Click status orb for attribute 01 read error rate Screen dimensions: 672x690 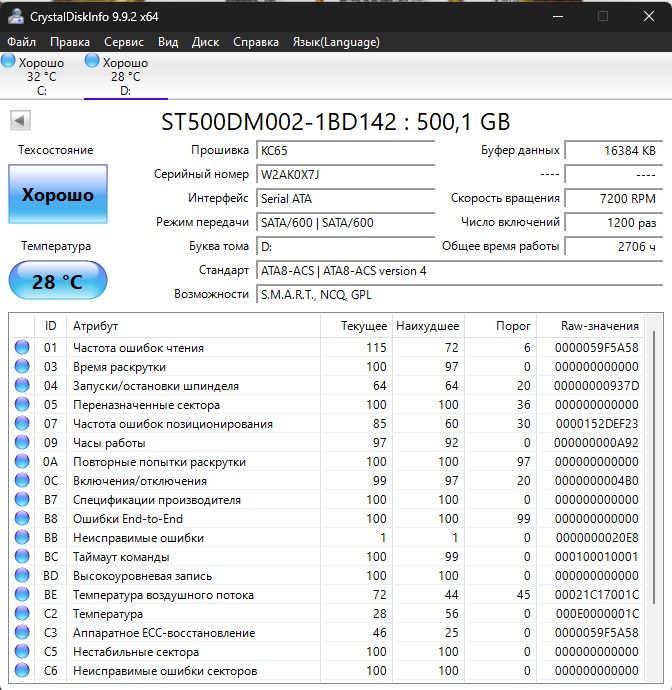tap(22, 347)
